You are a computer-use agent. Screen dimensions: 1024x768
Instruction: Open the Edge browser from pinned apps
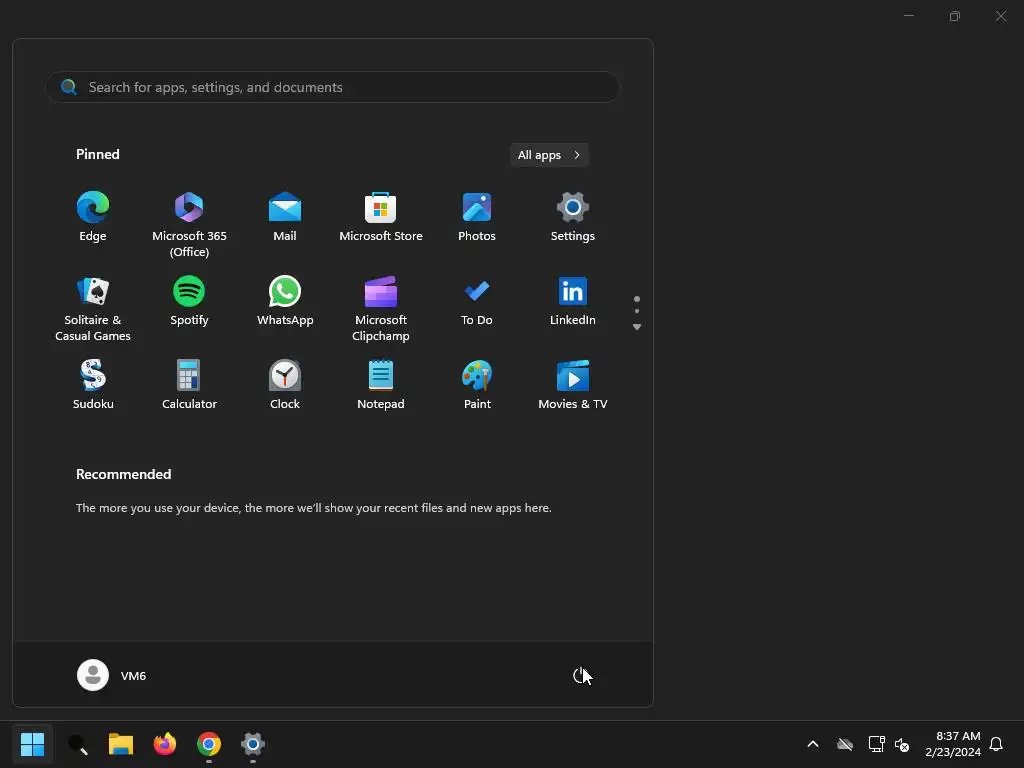tap(93, 217)
